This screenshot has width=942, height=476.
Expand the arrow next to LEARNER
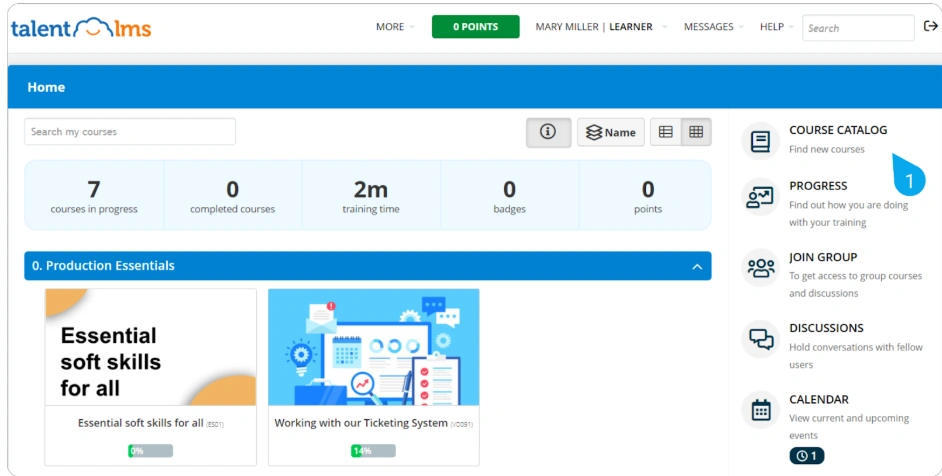coord(664,27)
